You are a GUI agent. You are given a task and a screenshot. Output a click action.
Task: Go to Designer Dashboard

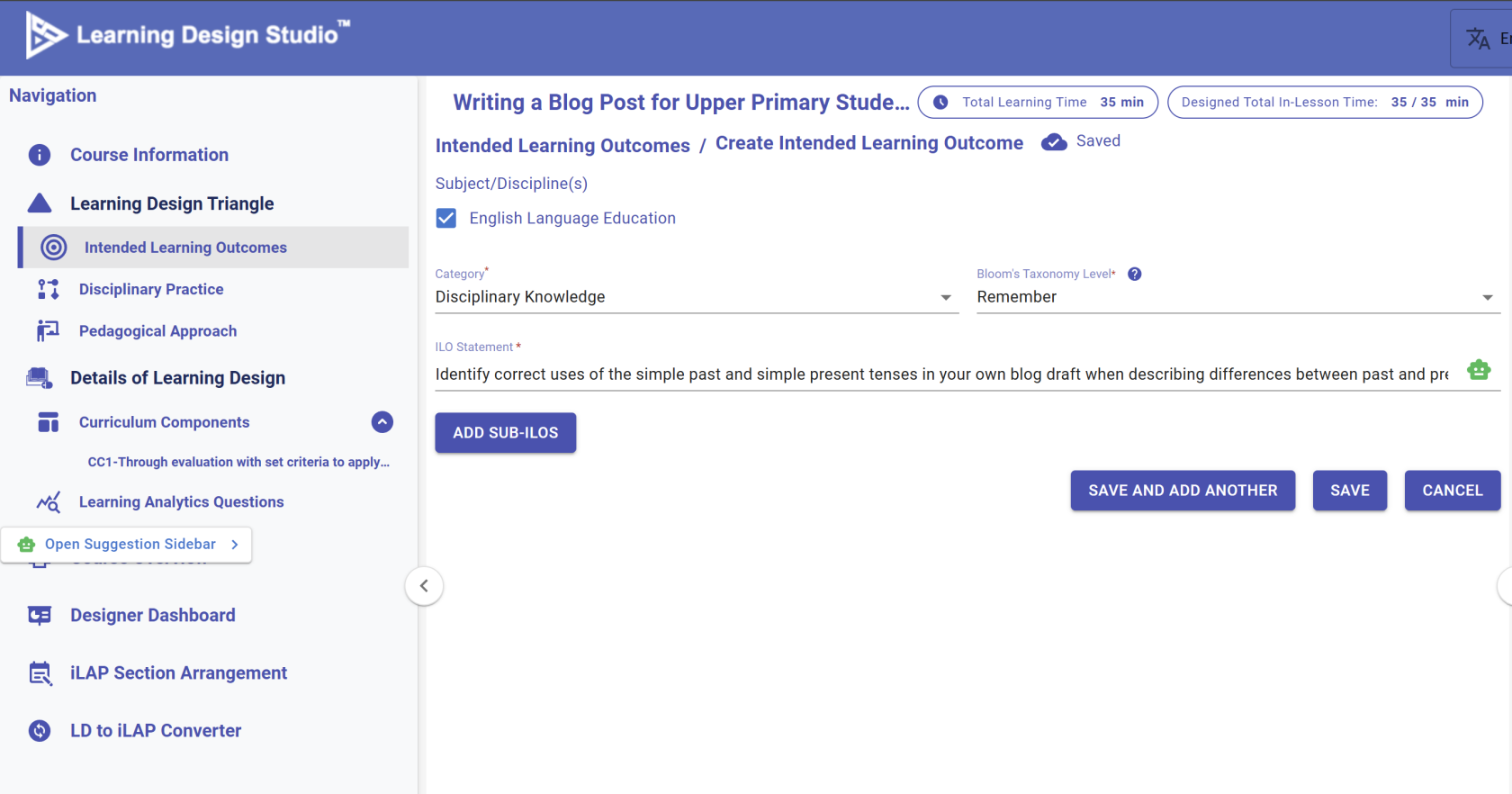point(153,616)
